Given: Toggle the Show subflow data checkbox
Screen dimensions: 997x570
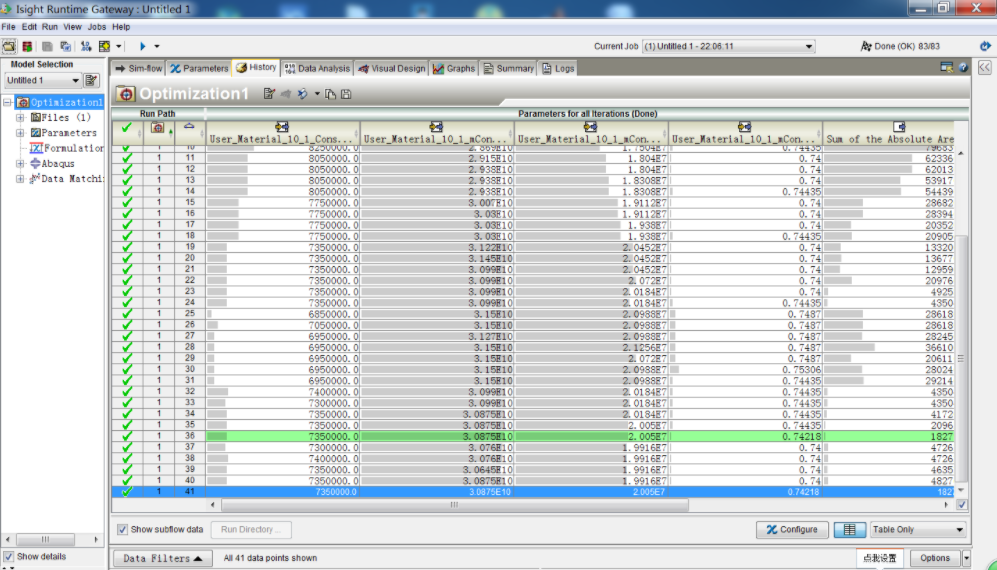Looking at the screenshot, I should click(123, 529).
